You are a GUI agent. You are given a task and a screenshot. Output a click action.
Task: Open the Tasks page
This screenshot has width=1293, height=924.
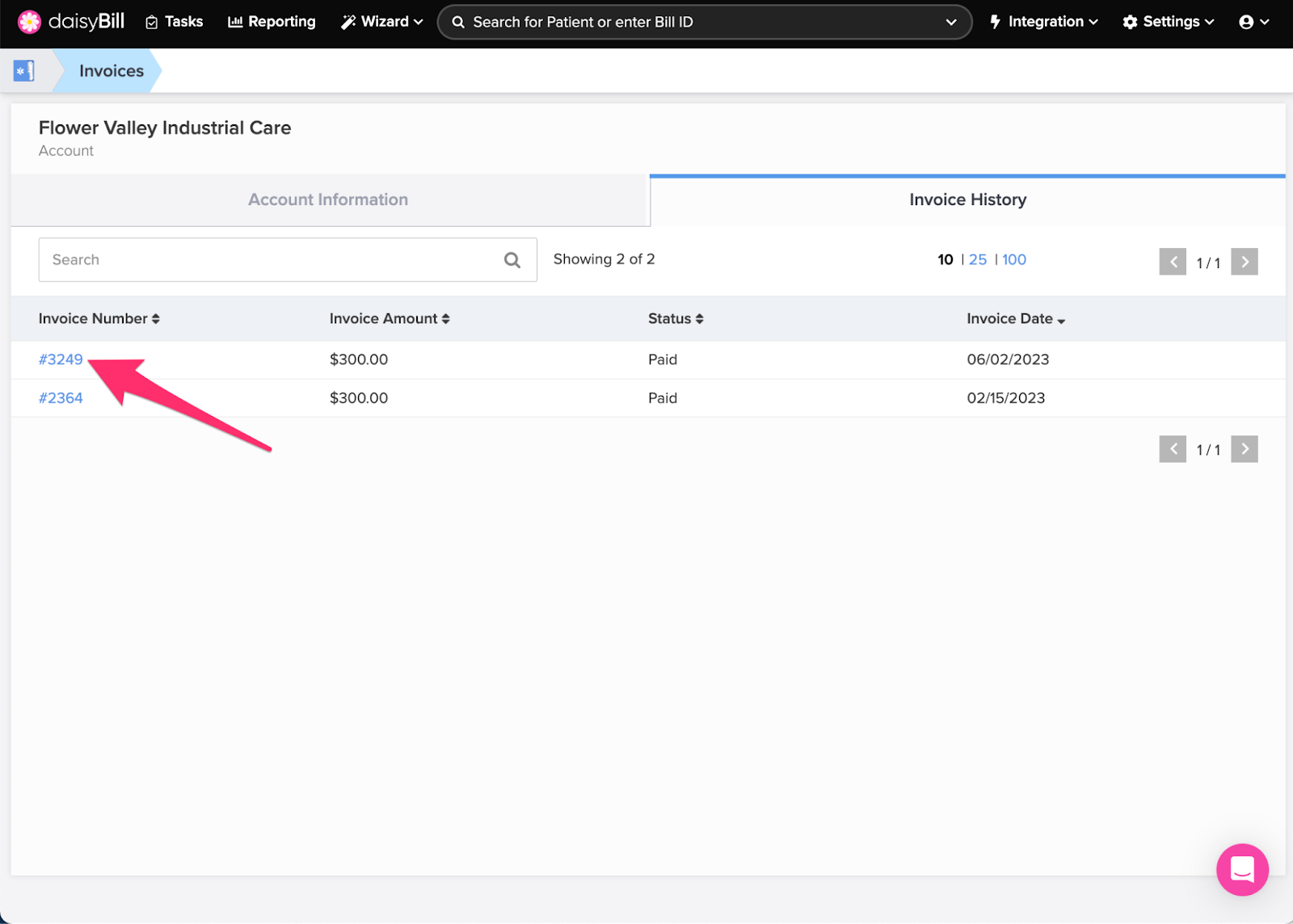click(x=174, y=22)
